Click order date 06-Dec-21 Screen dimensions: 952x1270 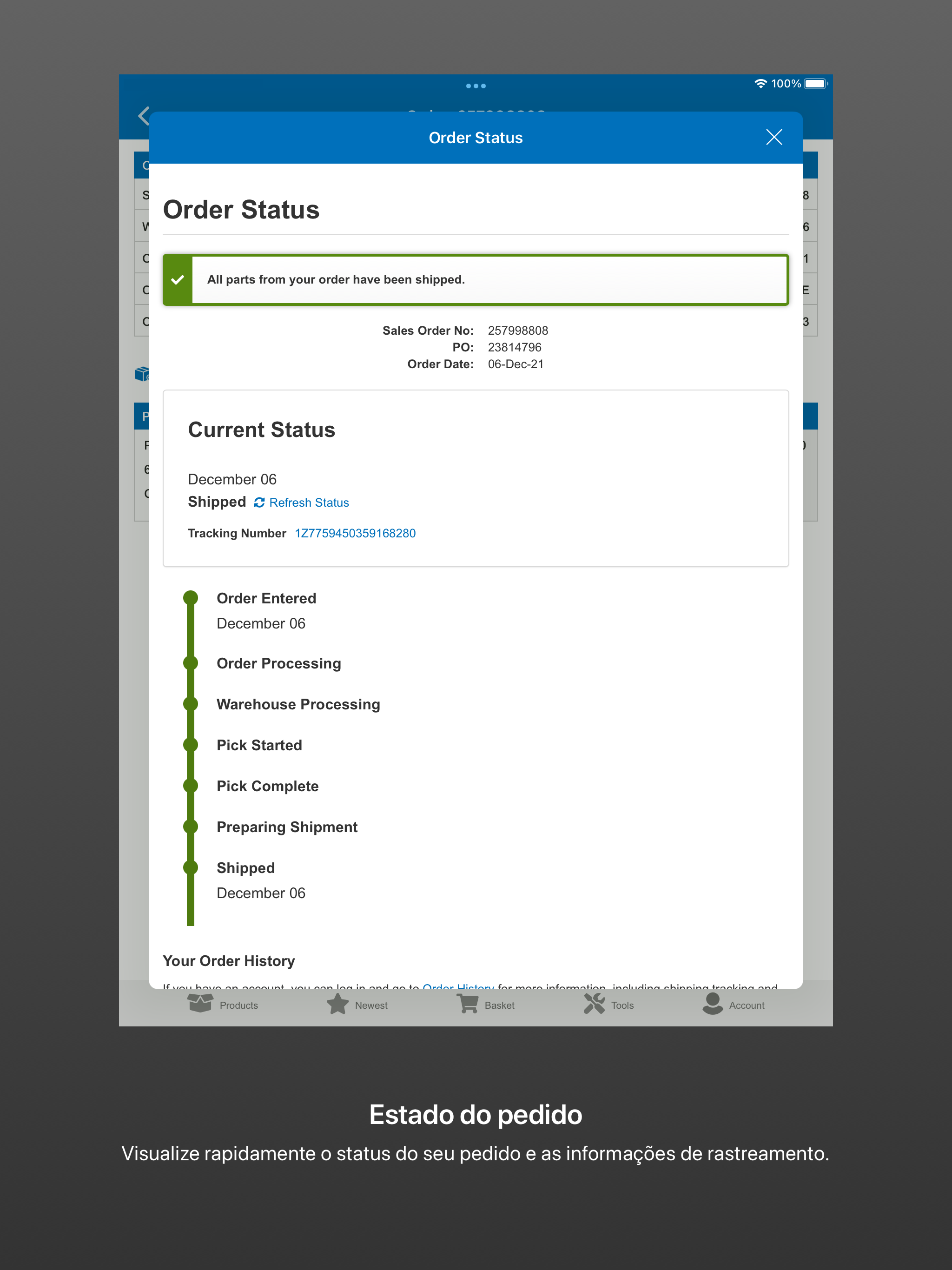point(516,364)
